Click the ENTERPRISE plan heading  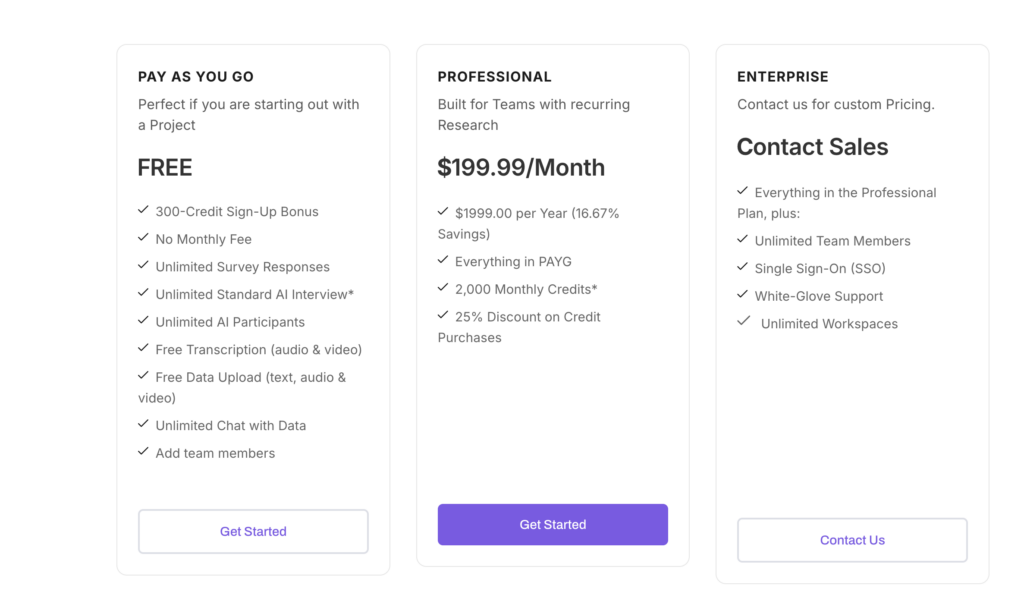782,76
